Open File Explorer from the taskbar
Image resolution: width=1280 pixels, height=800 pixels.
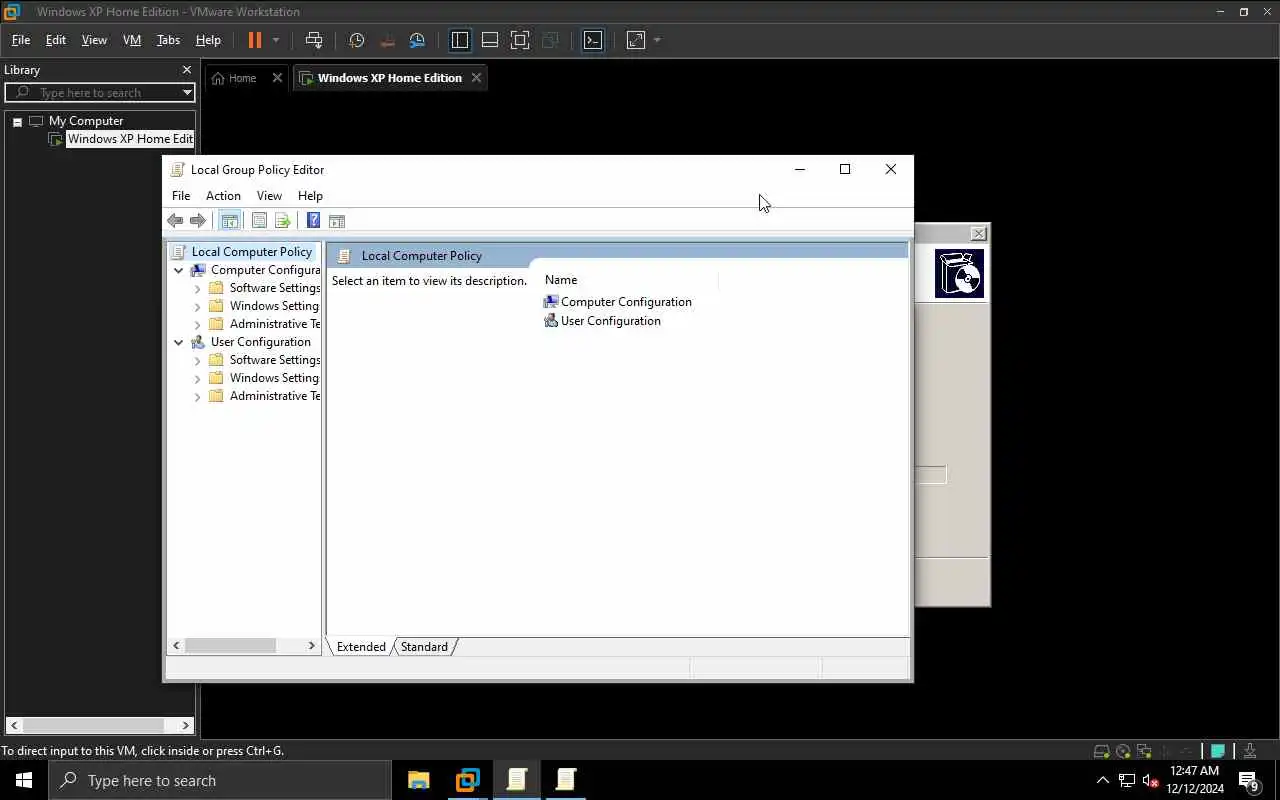[x=418, y=780]
